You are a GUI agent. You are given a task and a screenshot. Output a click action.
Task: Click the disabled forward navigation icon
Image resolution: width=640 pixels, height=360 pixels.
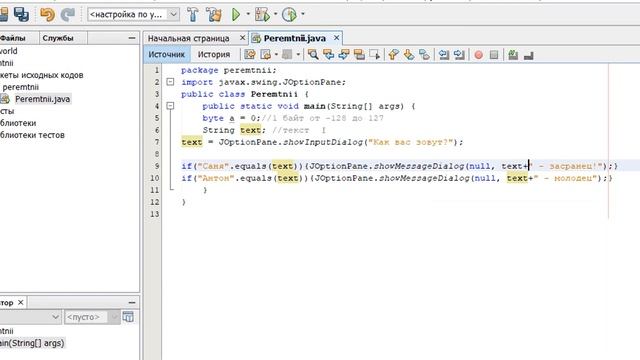(287, 54)
